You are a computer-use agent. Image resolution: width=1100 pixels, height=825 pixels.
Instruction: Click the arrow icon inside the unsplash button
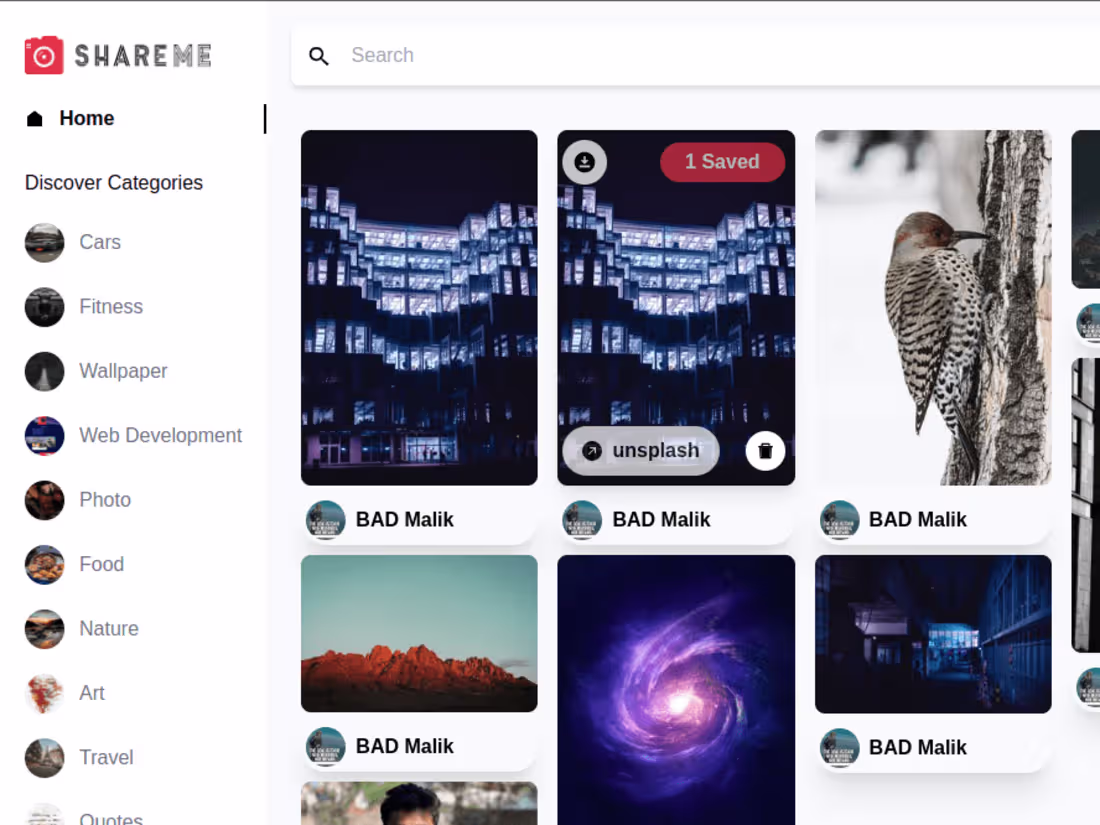(x=592, y=451)
